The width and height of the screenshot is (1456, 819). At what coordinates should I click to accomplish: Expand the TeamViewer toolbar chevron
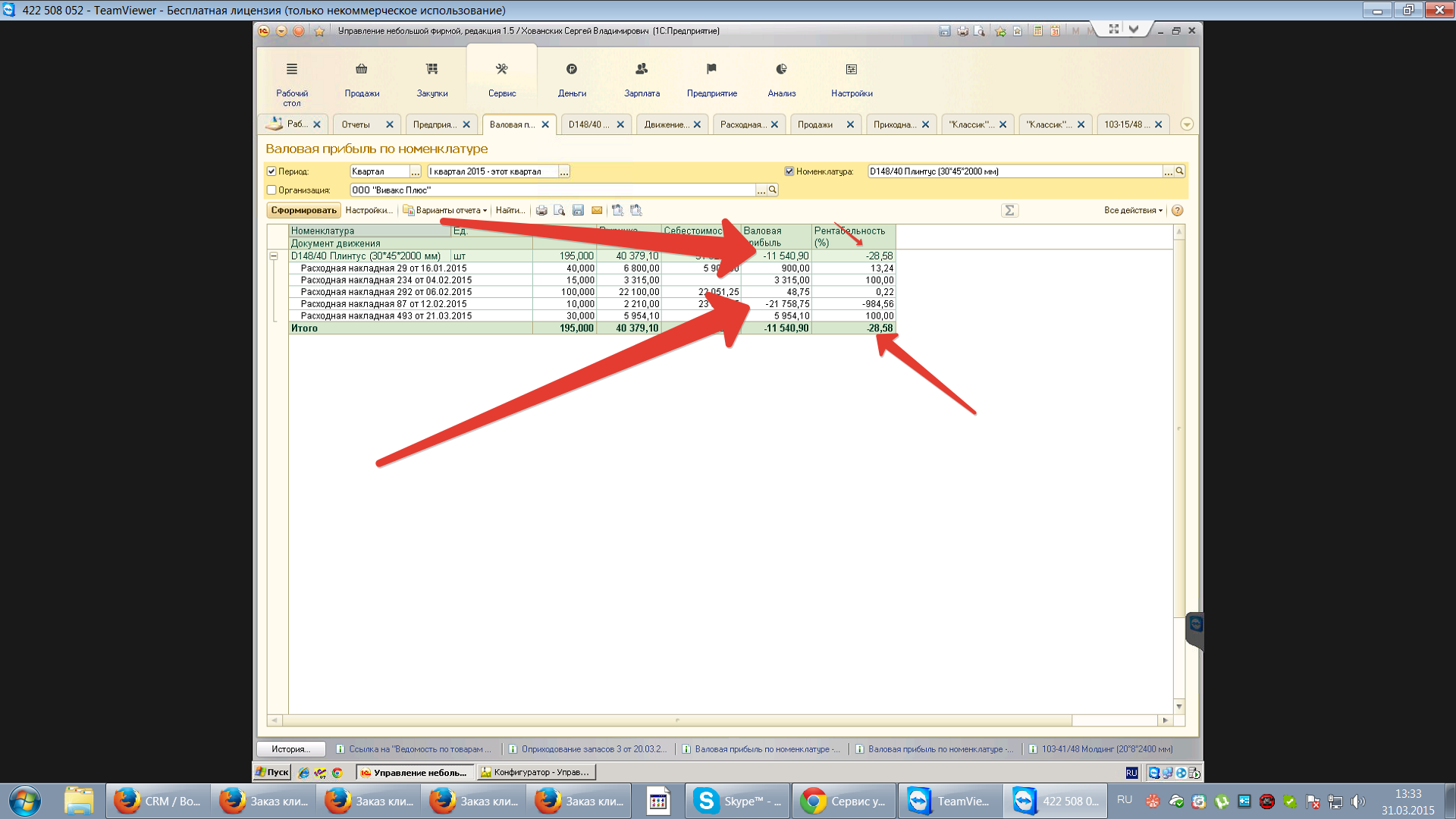tap(1134, 29)
